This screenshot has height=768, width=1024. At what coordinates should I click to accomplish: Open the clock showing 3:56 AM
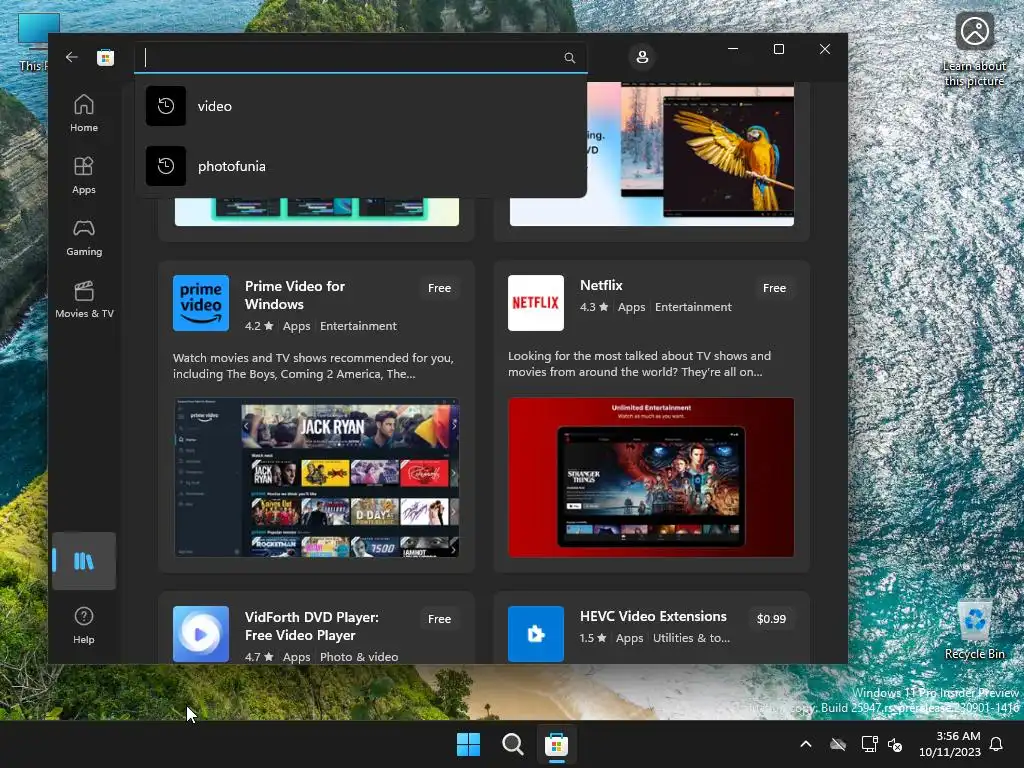point(950,744)
